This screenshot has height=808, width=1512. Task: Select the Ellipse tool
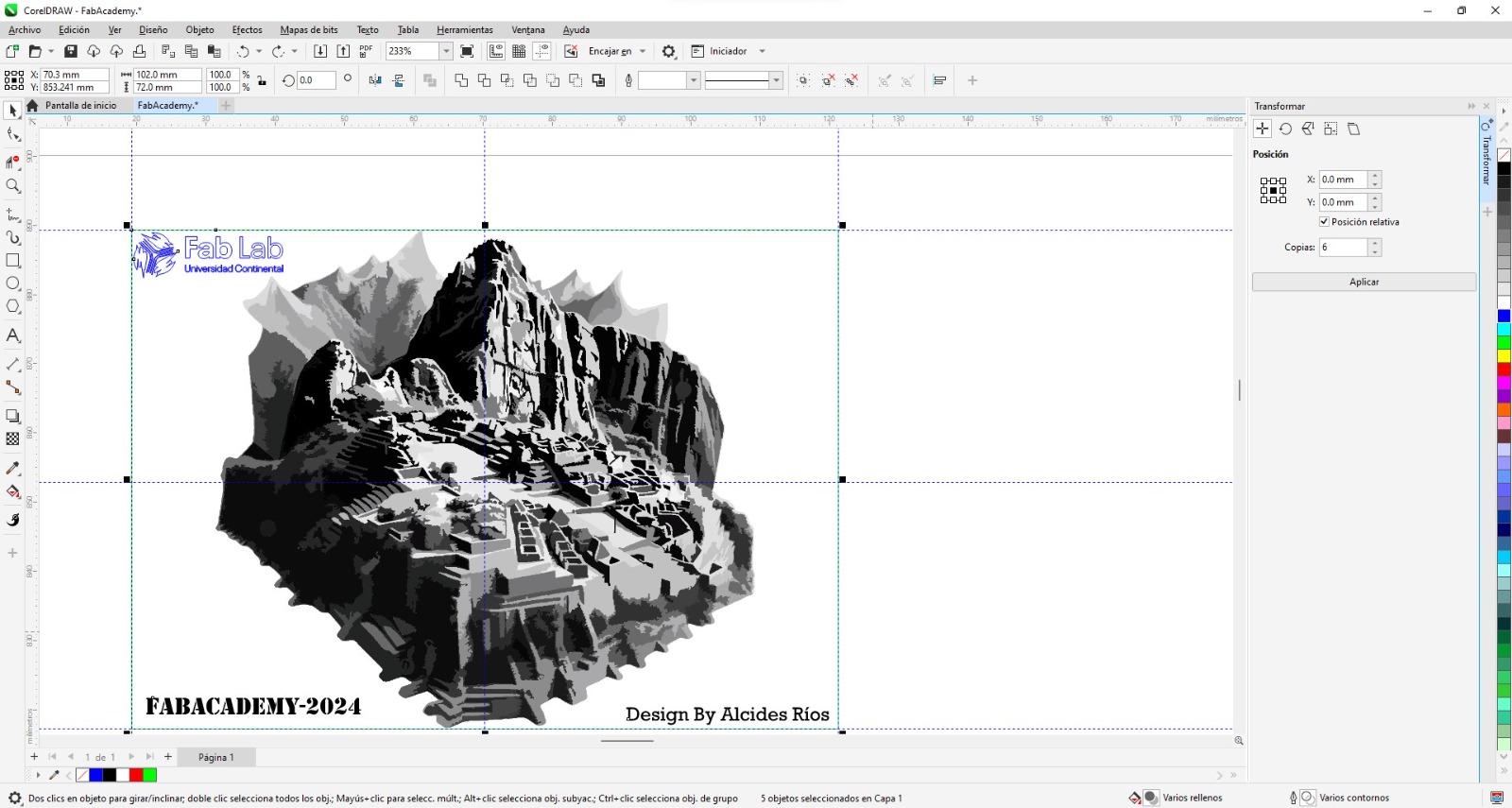point(13,284)
